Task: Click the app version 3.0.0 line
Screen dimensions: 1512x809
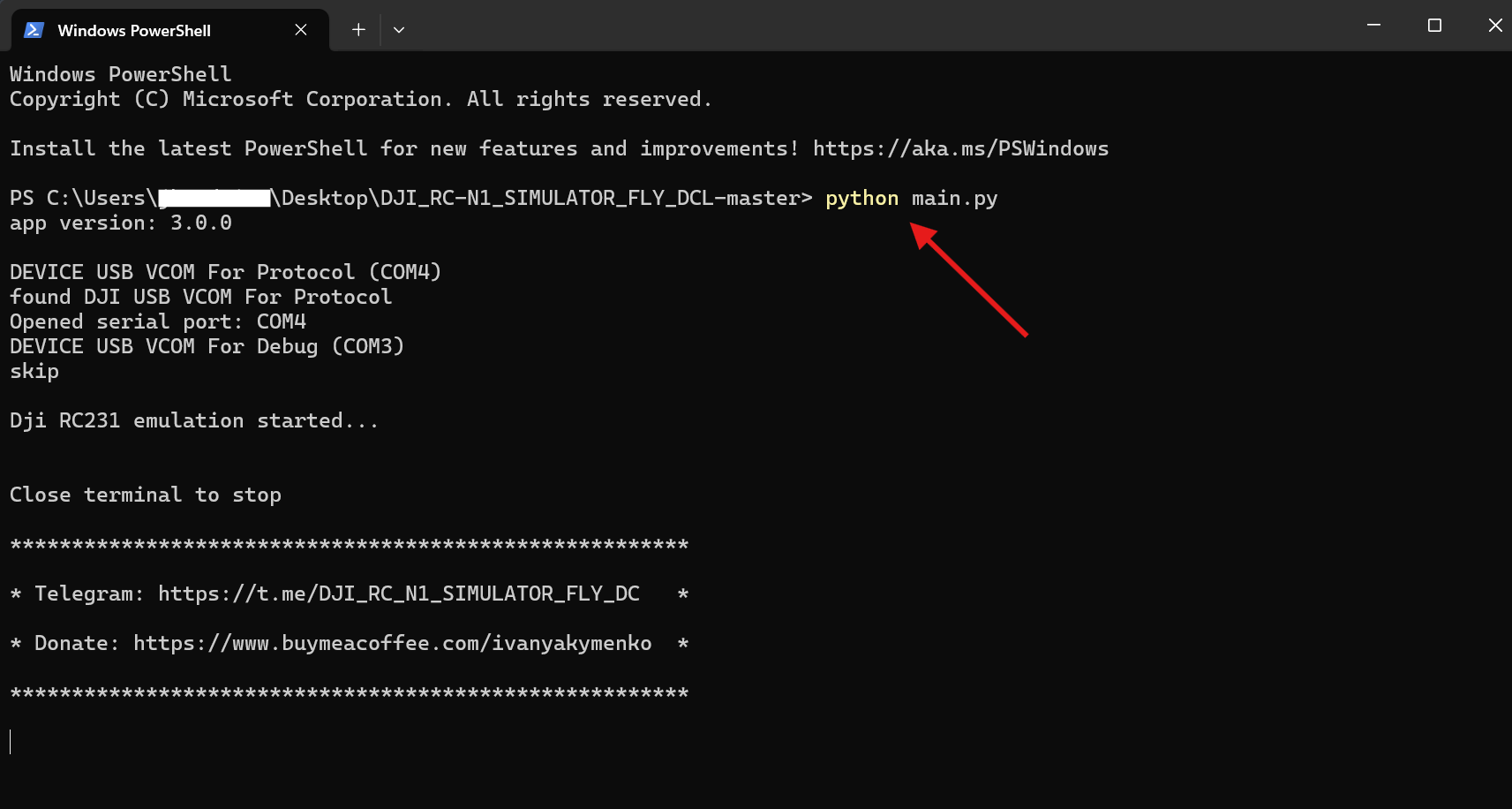Action: click(121, 223)
